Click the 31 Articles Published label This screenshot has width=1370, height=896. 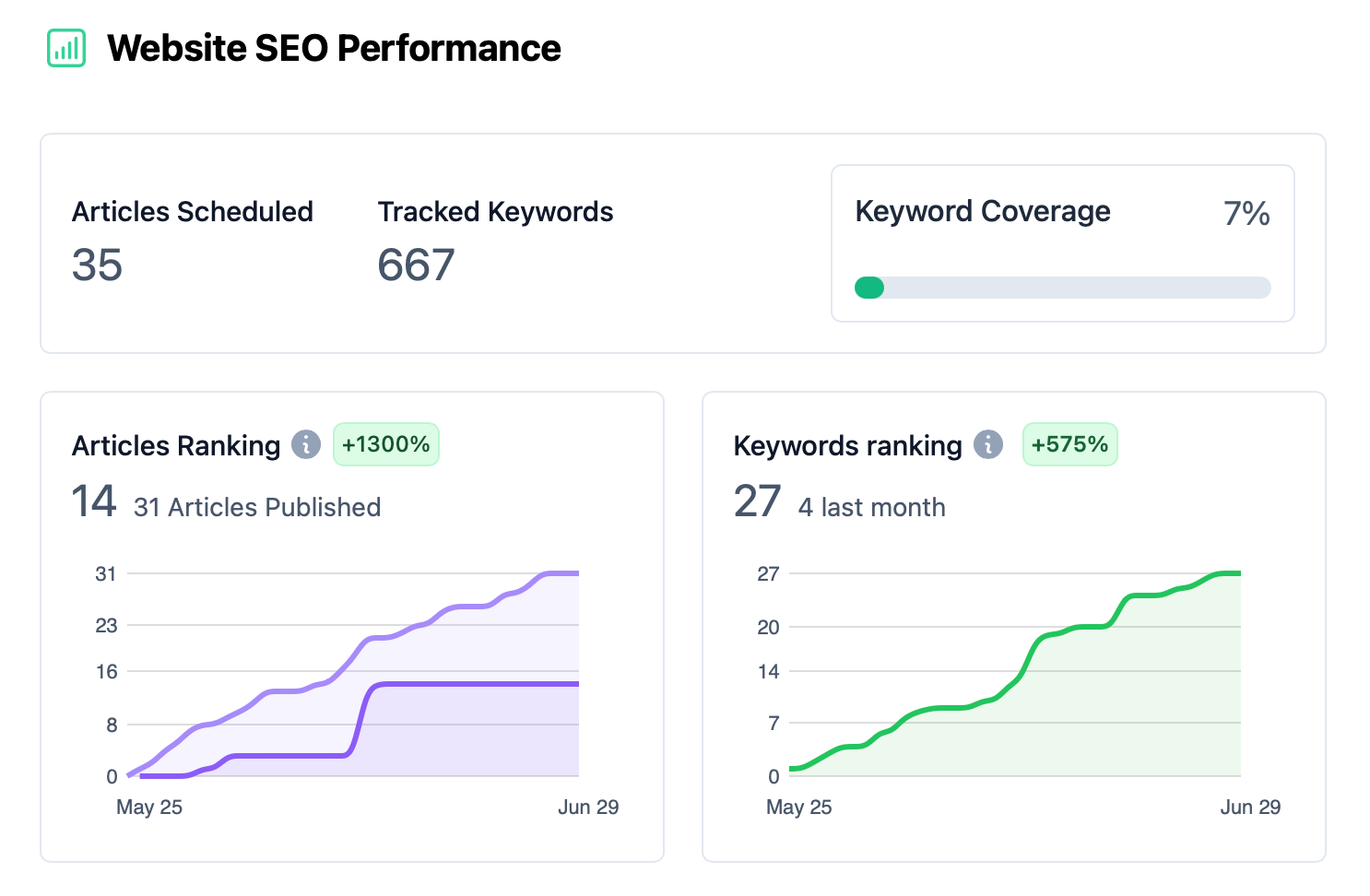click(x=257, y=507)
